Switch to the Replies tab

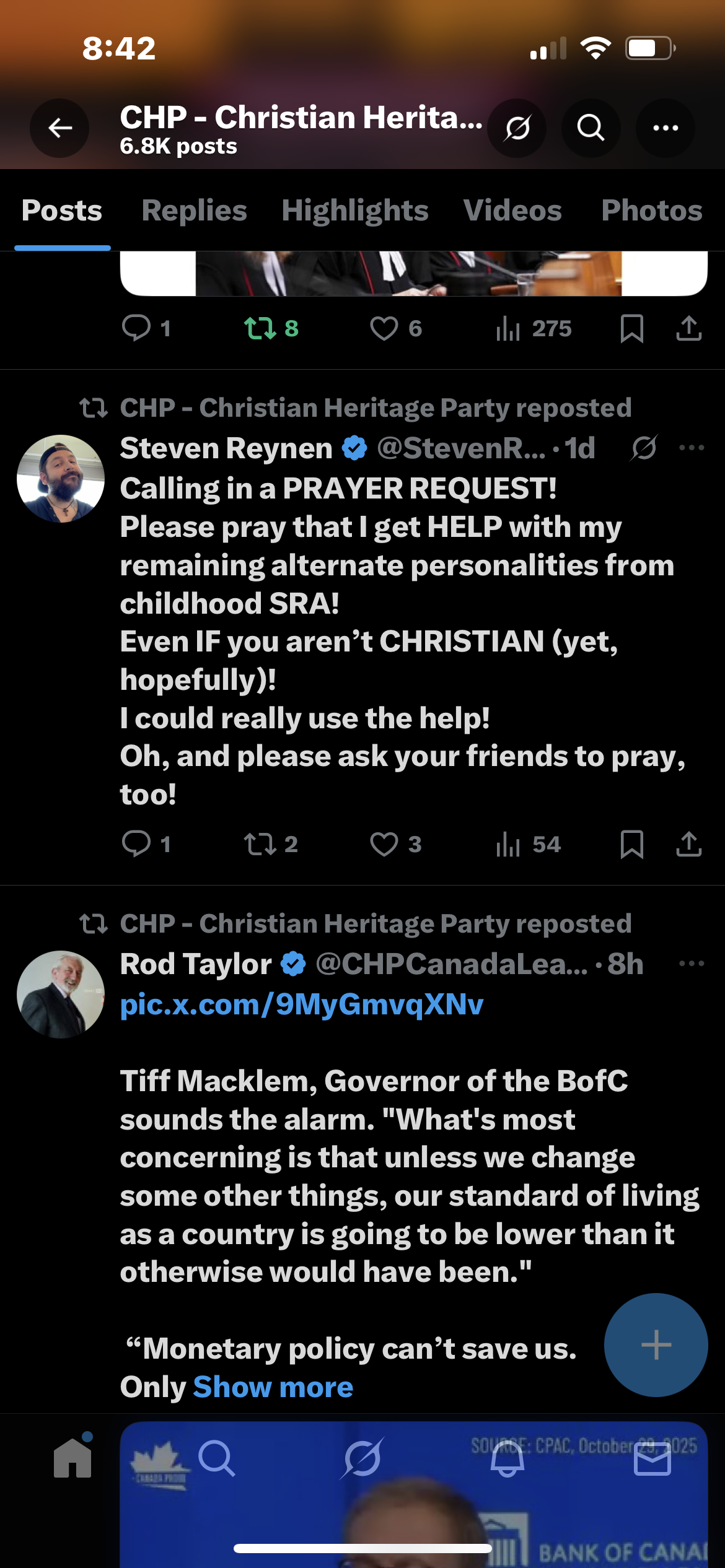pos(194,211)
